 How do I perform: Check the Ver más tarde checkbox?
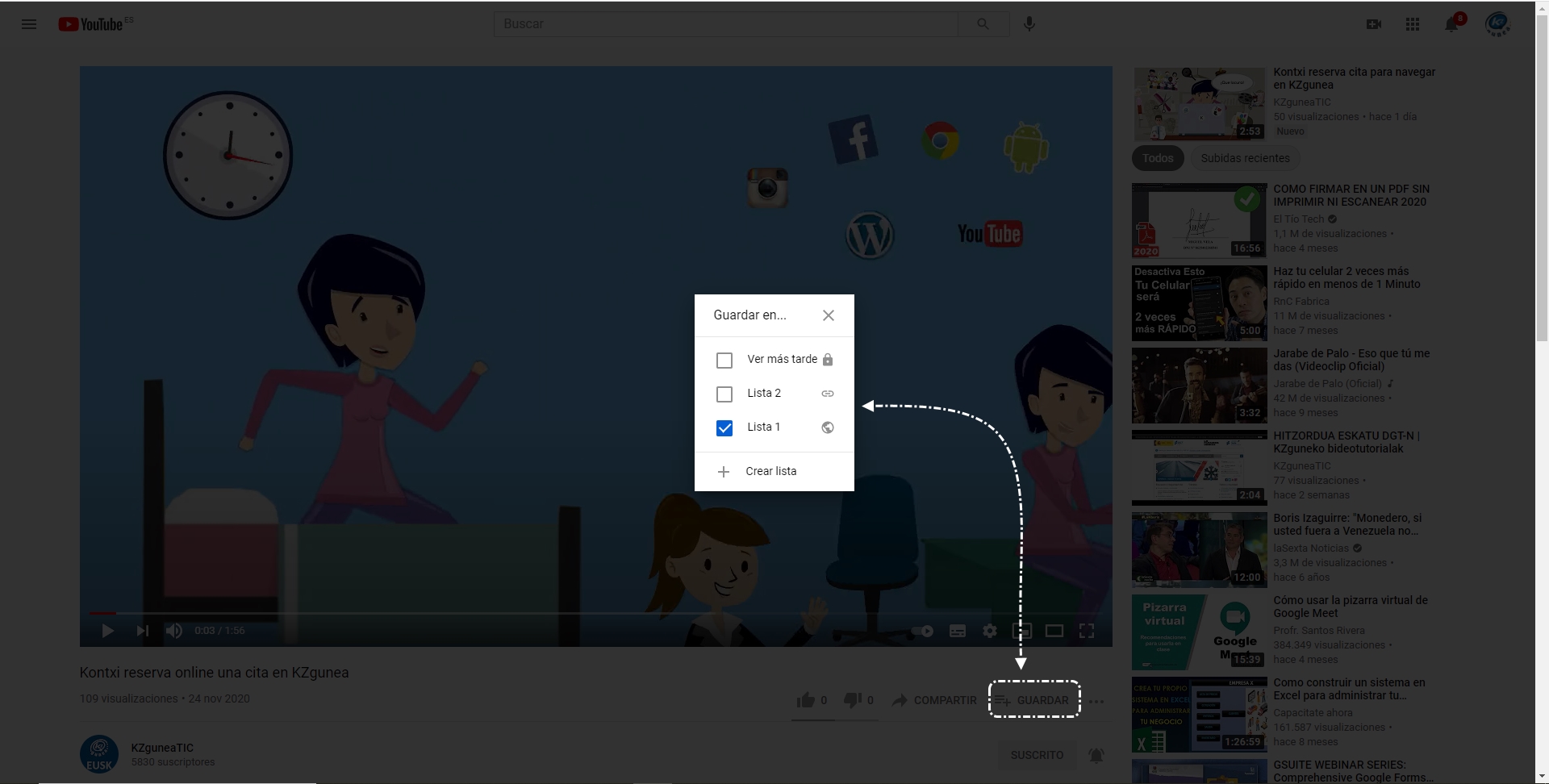coord(724,360)
